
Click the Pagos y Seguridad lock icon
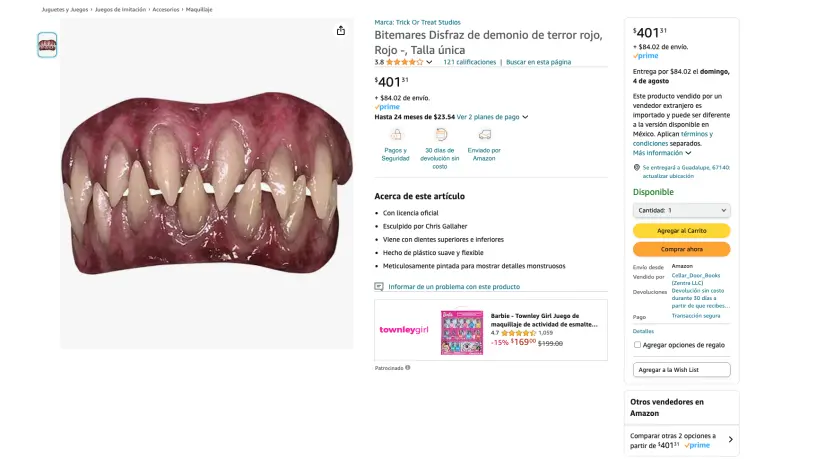pos(395,134)
